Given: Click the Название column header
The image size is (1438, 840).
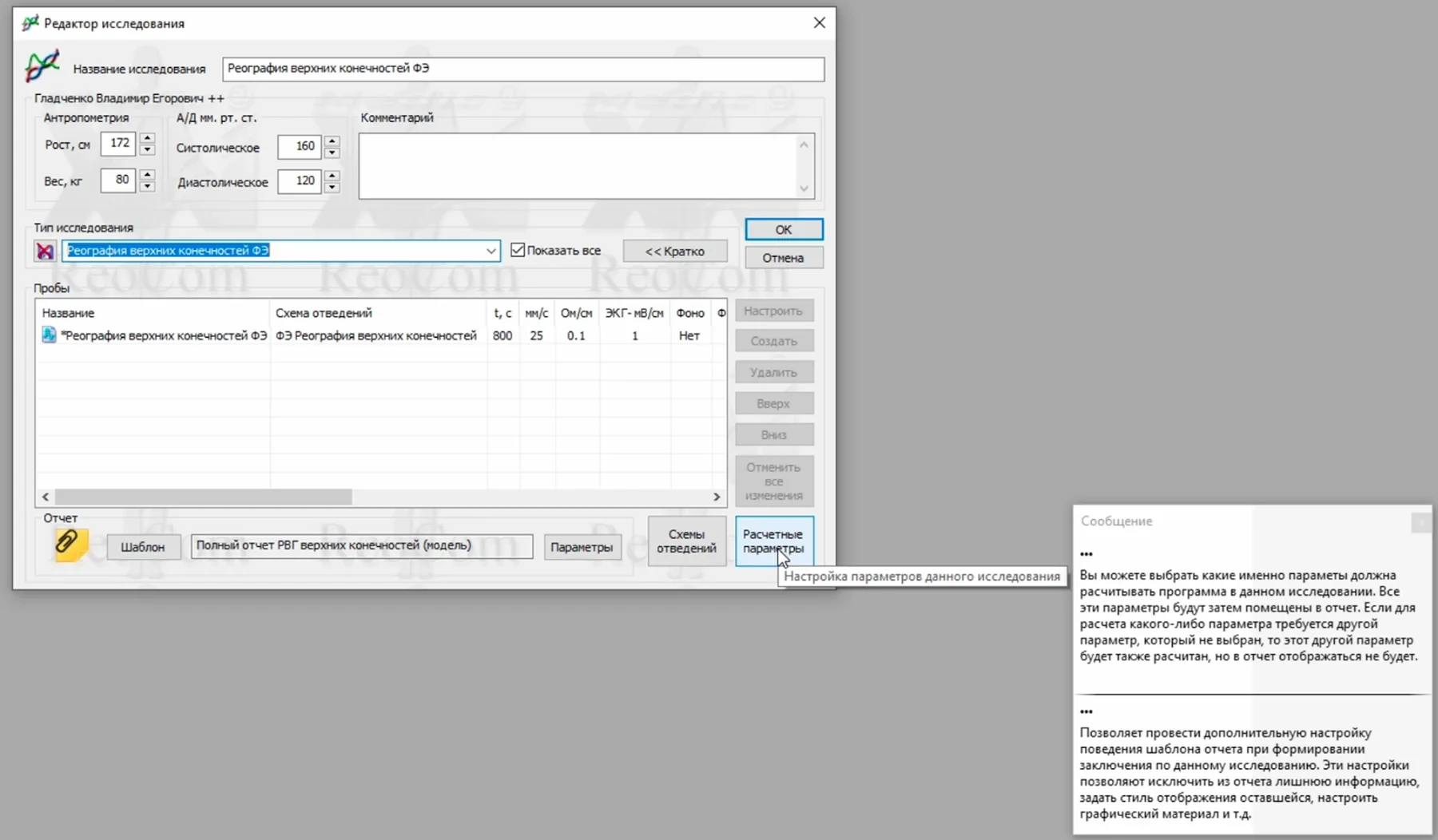Looking at the screenshot, I should [x=153, y=313].
